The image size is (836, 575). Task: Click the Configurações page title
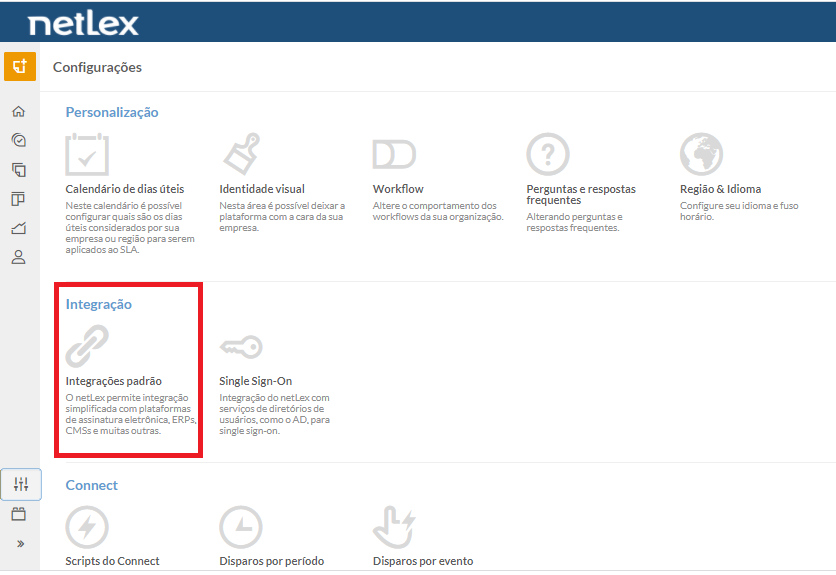coord(97,67)
